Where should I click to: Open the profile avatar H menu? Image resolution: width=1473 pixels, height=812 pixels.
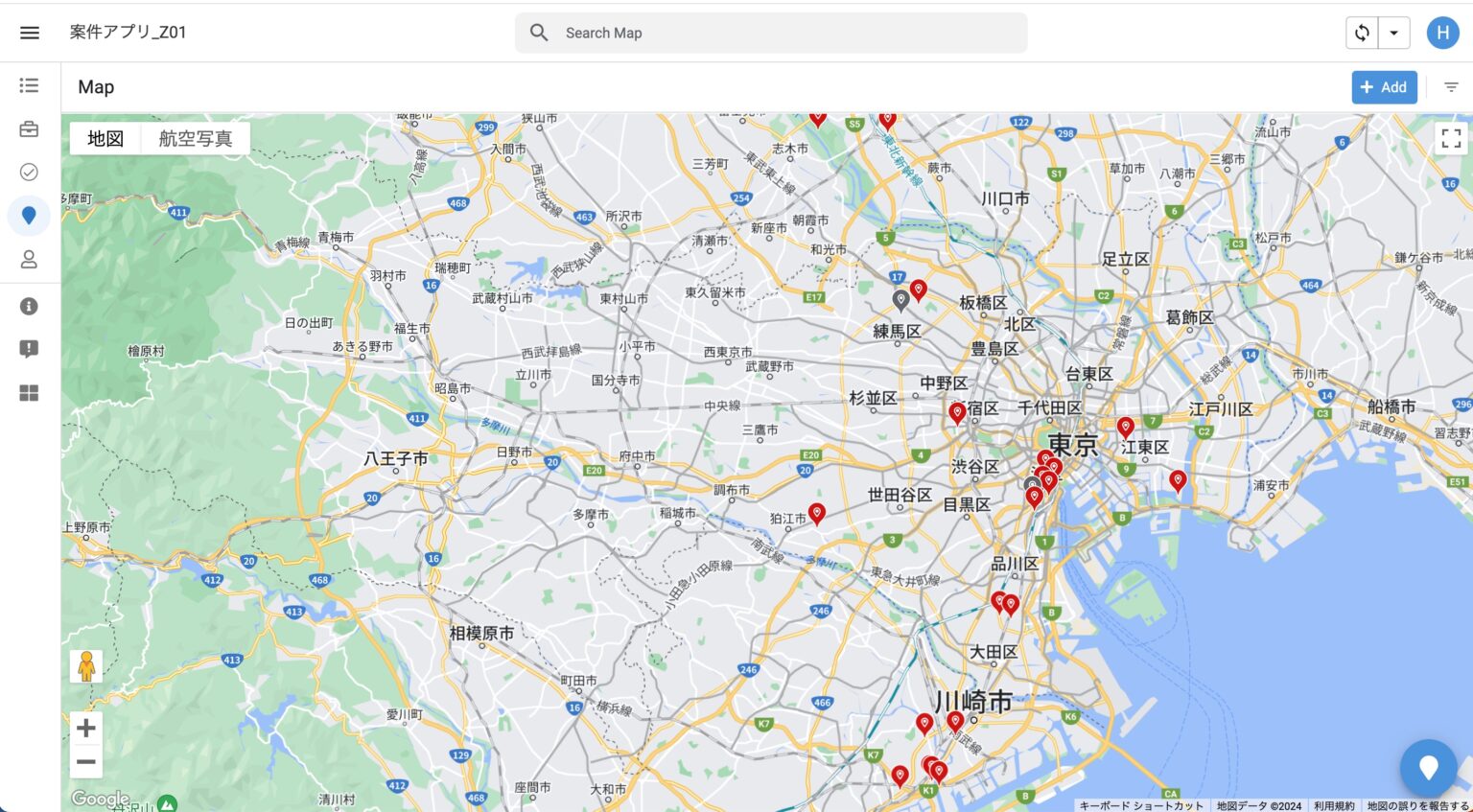[x=1442, y=32]
